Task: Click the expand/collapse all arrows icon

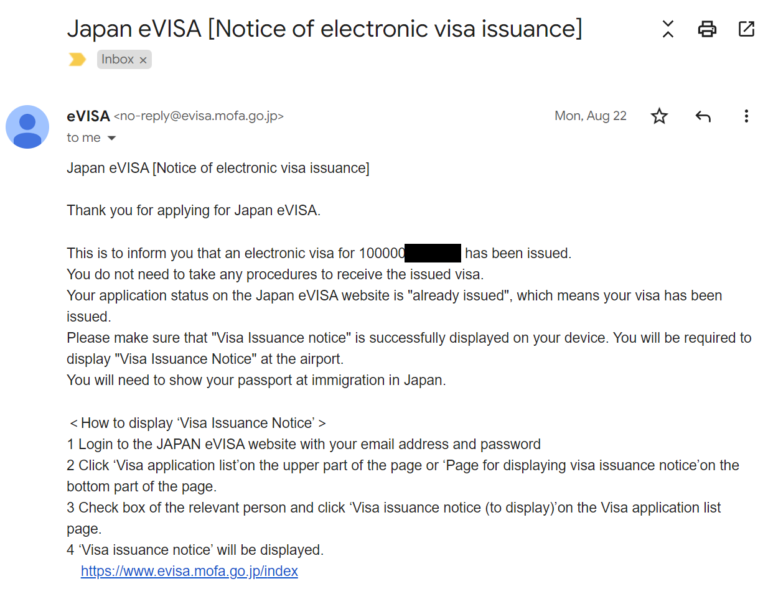Action: point(668,29)
